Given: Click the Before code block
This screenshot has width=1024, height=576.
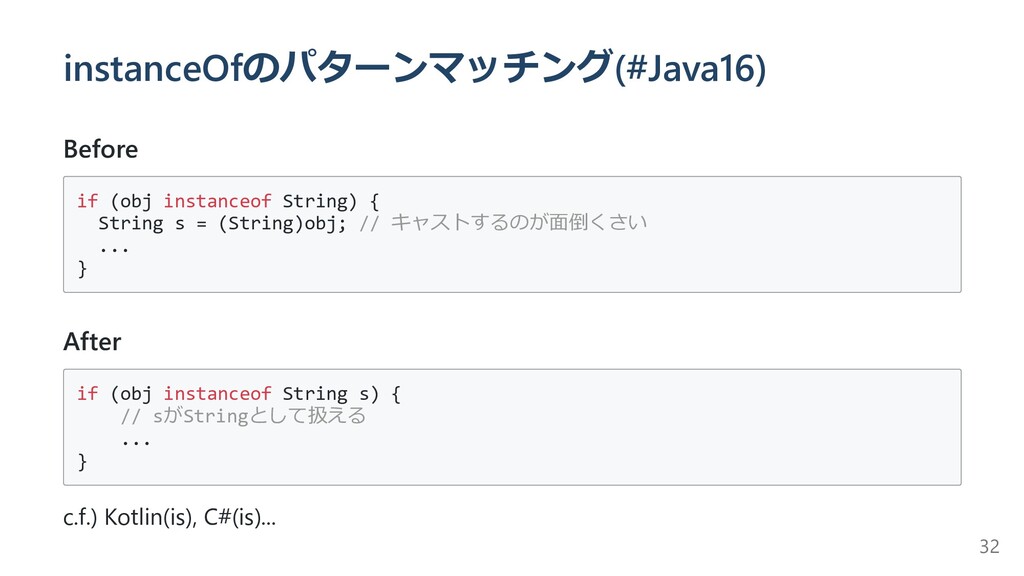Looking at the screenshot, I should click(512, 234).
